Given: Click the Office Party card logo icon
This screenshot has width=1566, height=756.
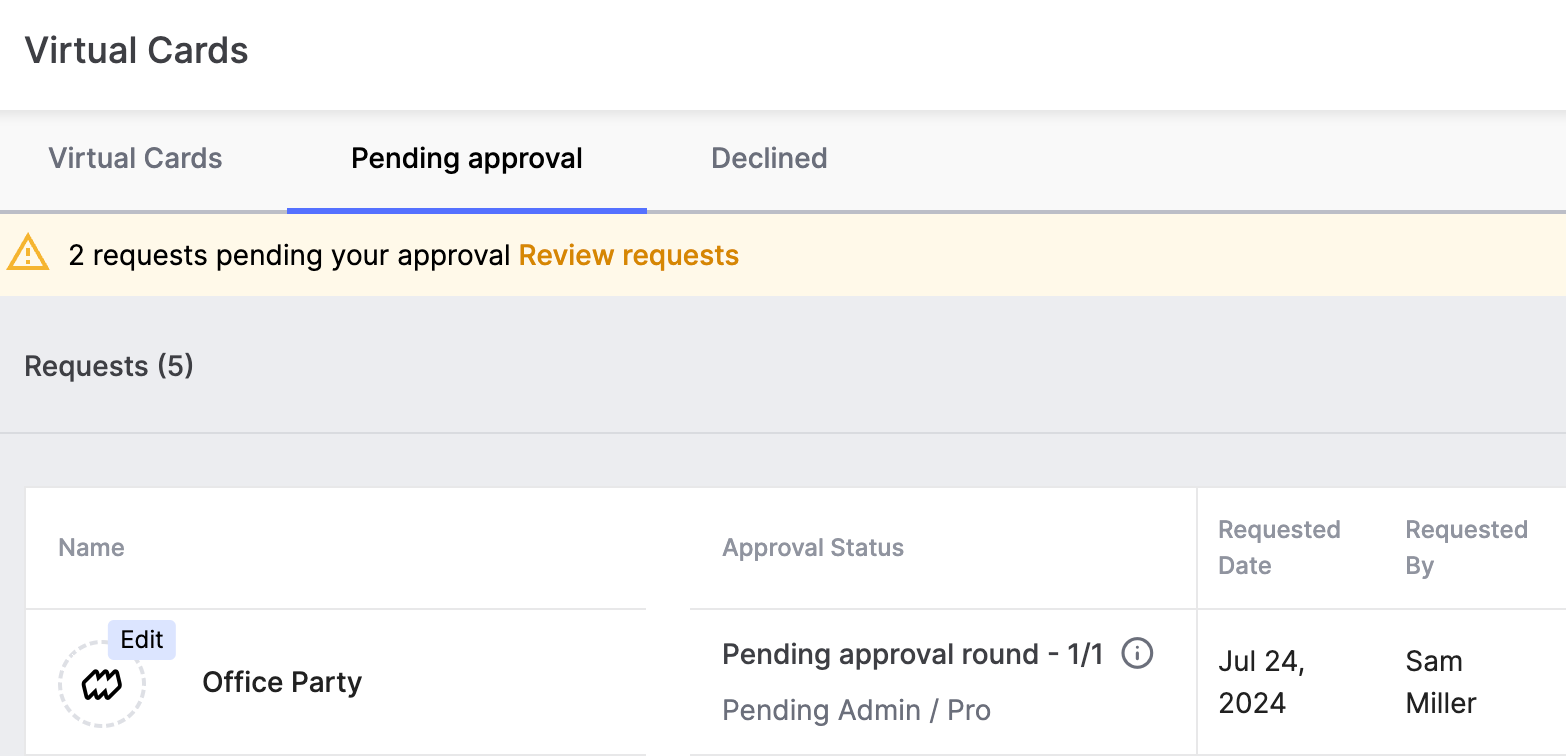Looking at the screenshot, I should click(102, 685).
